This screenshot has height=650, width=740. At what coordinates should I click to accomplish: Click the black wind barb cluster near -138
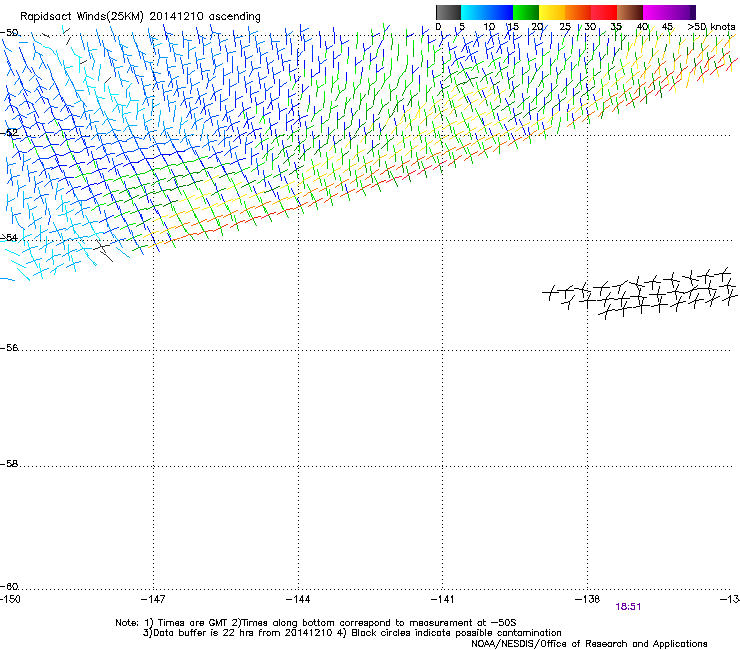(640, 293)
